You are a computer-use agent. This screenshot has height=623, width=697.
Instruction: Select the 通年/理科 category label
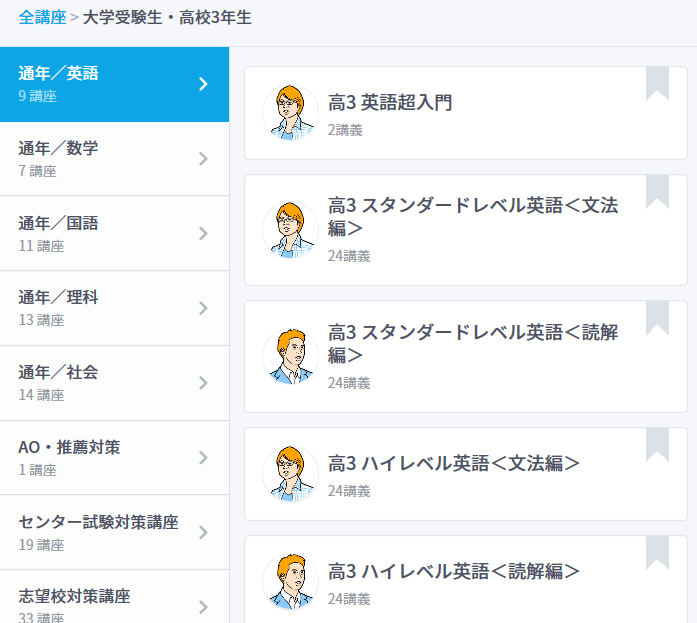tap(58, 297)
